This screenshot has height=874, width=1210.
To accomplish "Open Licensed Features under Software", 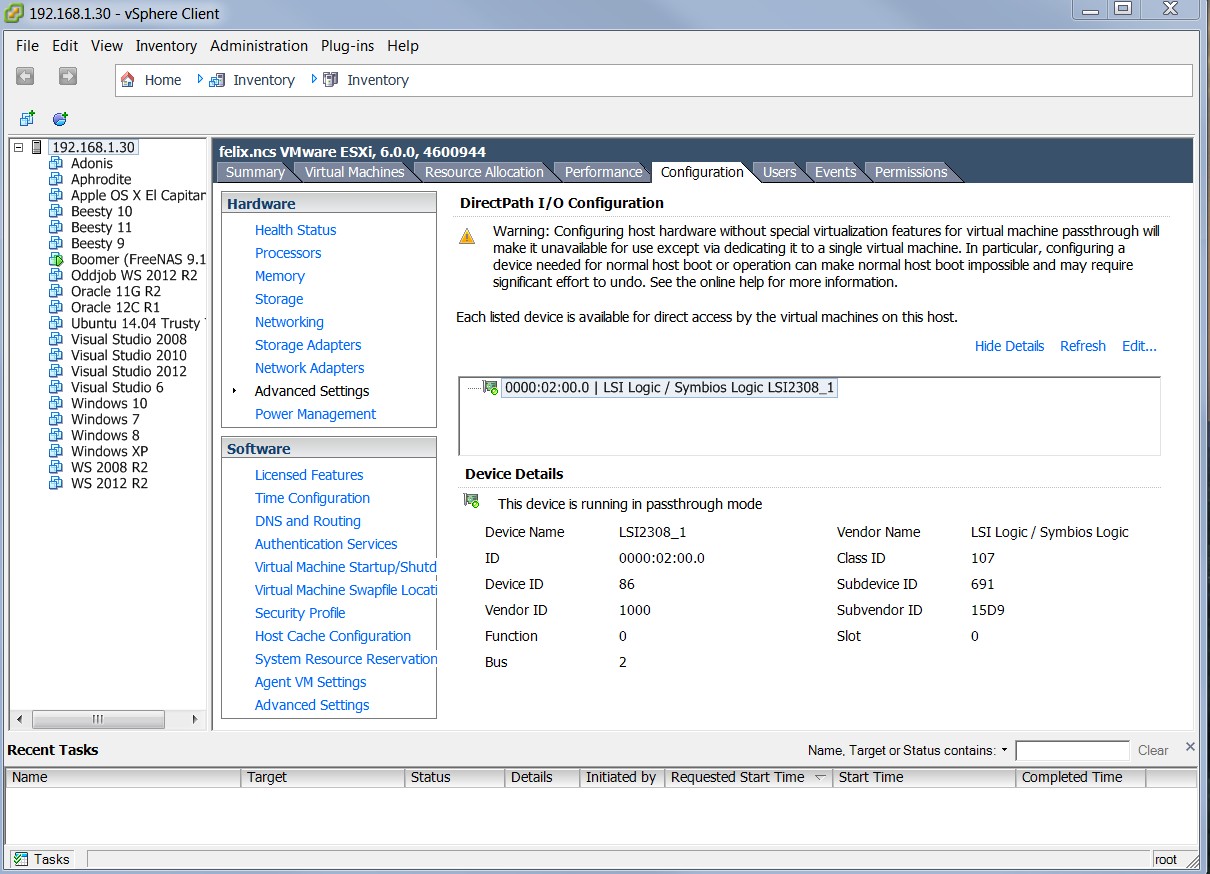I will pyautogui.click(x=309, y=475).
